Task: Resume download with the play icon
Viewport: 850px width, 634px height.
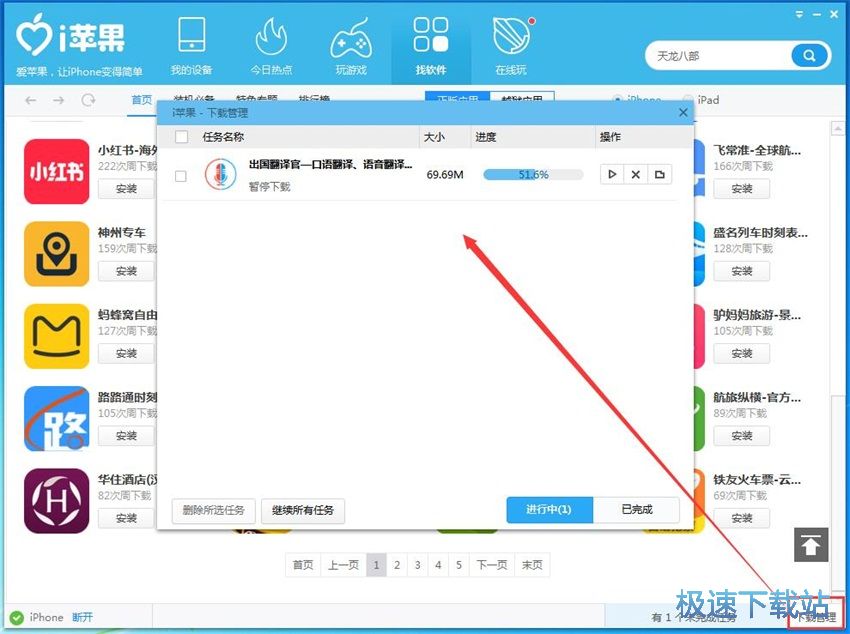Action: (612, 174)
